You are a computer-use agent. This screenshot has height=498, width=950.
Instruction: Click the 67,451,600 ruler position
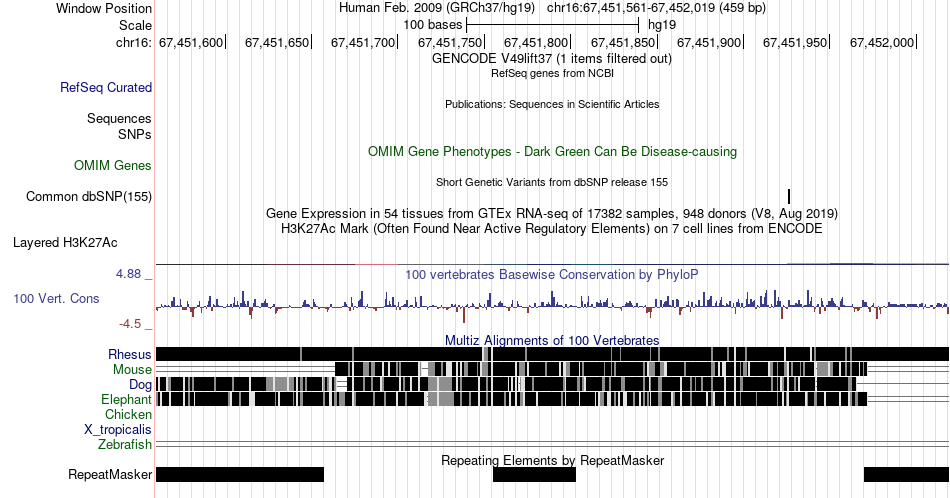pyautogui.click(x=191, y=42)
